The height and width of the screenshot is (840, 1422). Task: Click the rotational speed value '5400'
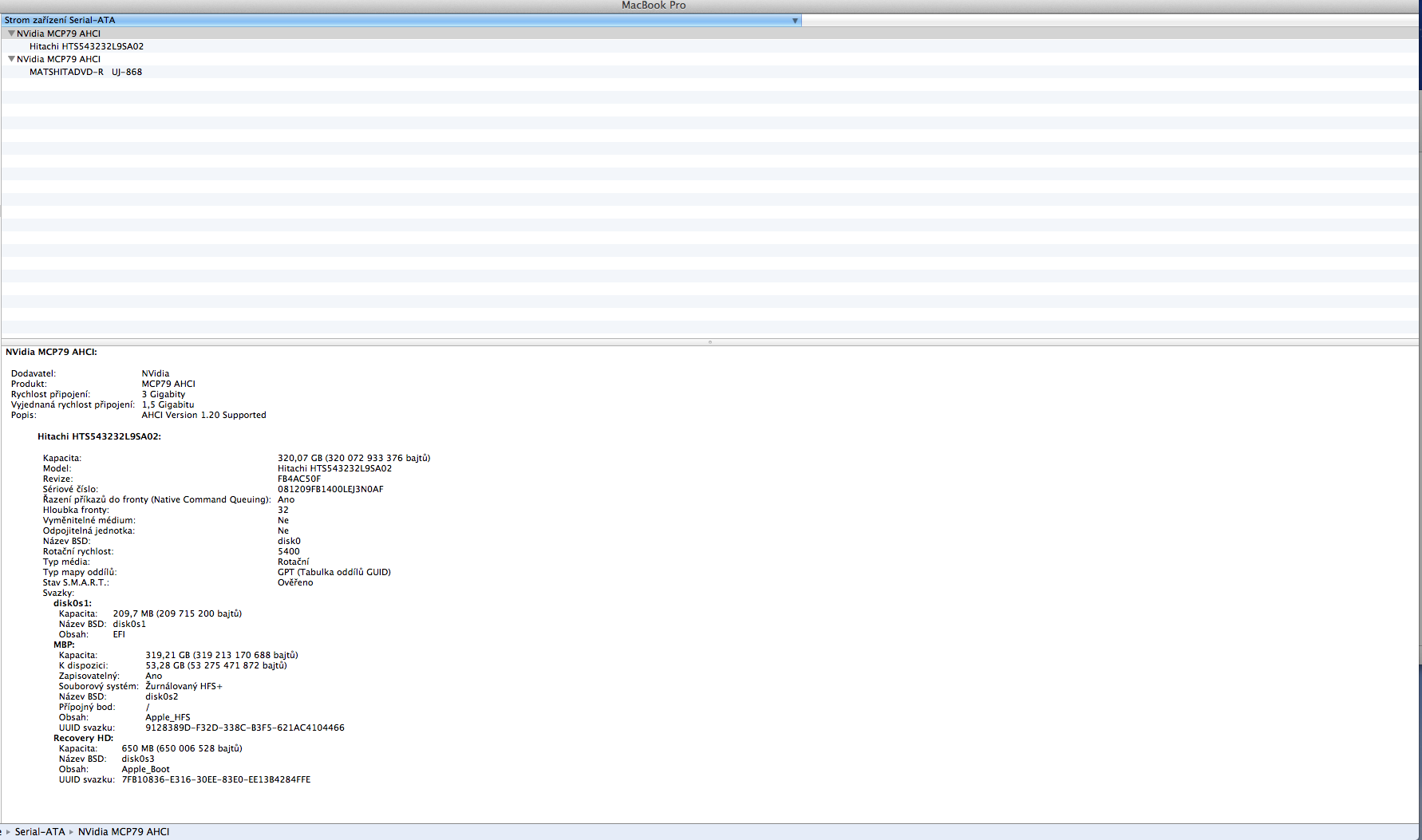(x=289, y=551)
